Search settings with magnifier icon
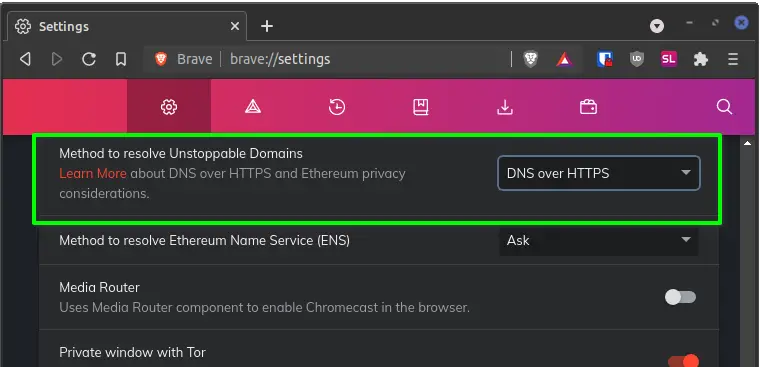The height and width of the screenshot is (367, 760). coord(724,107)
